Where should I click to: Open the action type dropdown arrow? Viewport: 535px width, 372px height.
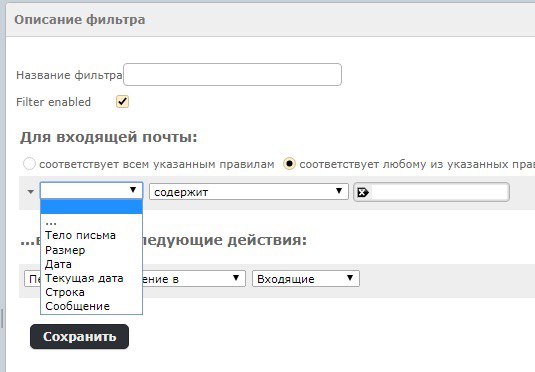236,278
